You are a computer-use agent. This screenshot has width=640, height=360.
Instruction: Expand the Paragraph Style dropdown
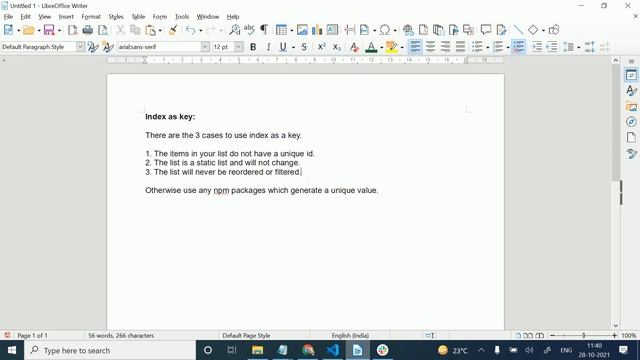point(80,47)
